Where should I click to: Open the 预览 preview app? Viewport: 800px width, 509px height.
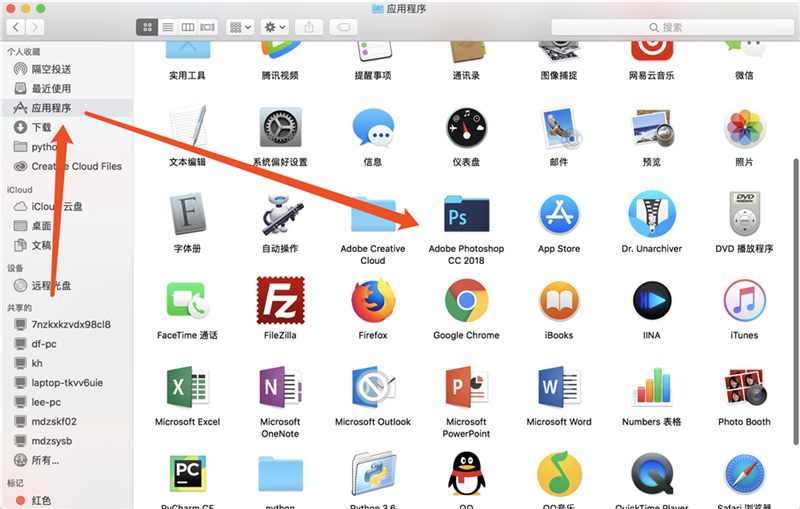coord(652,128)
